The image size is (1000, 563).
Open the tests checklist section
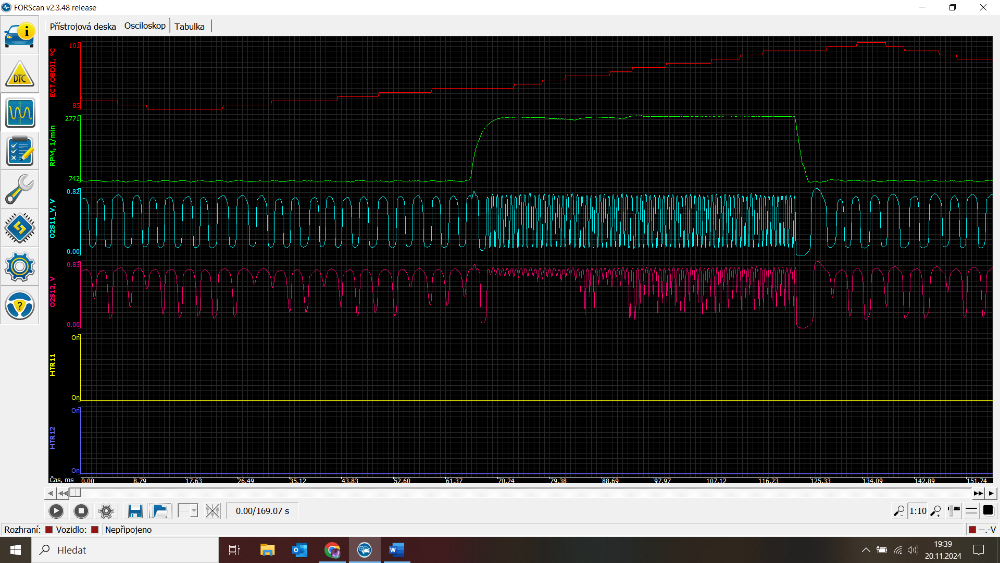point(21,150)
